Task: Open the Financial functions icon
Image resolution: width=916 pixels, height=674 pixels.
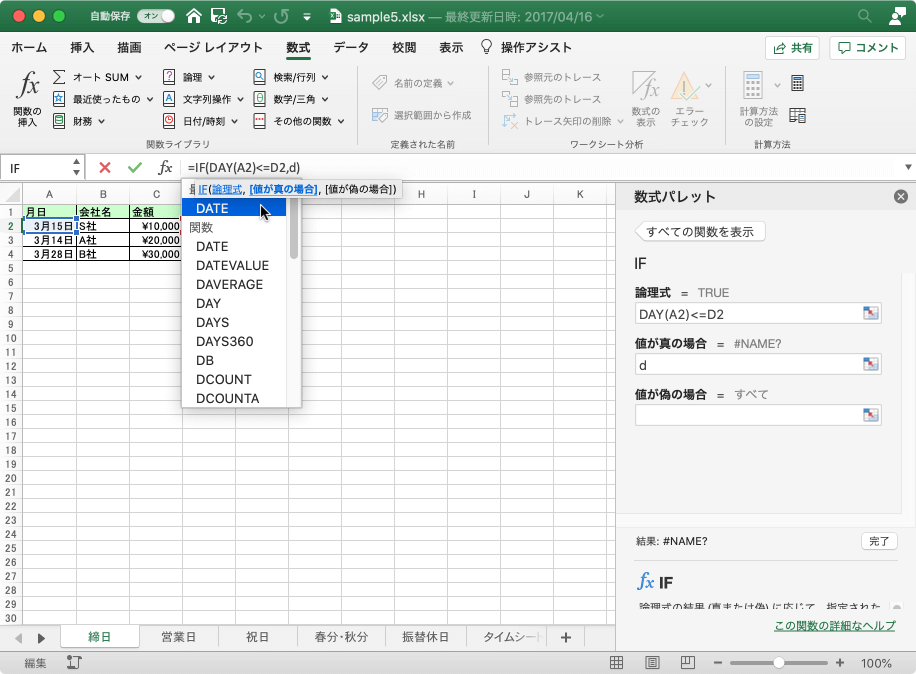Action: (59, 121)
